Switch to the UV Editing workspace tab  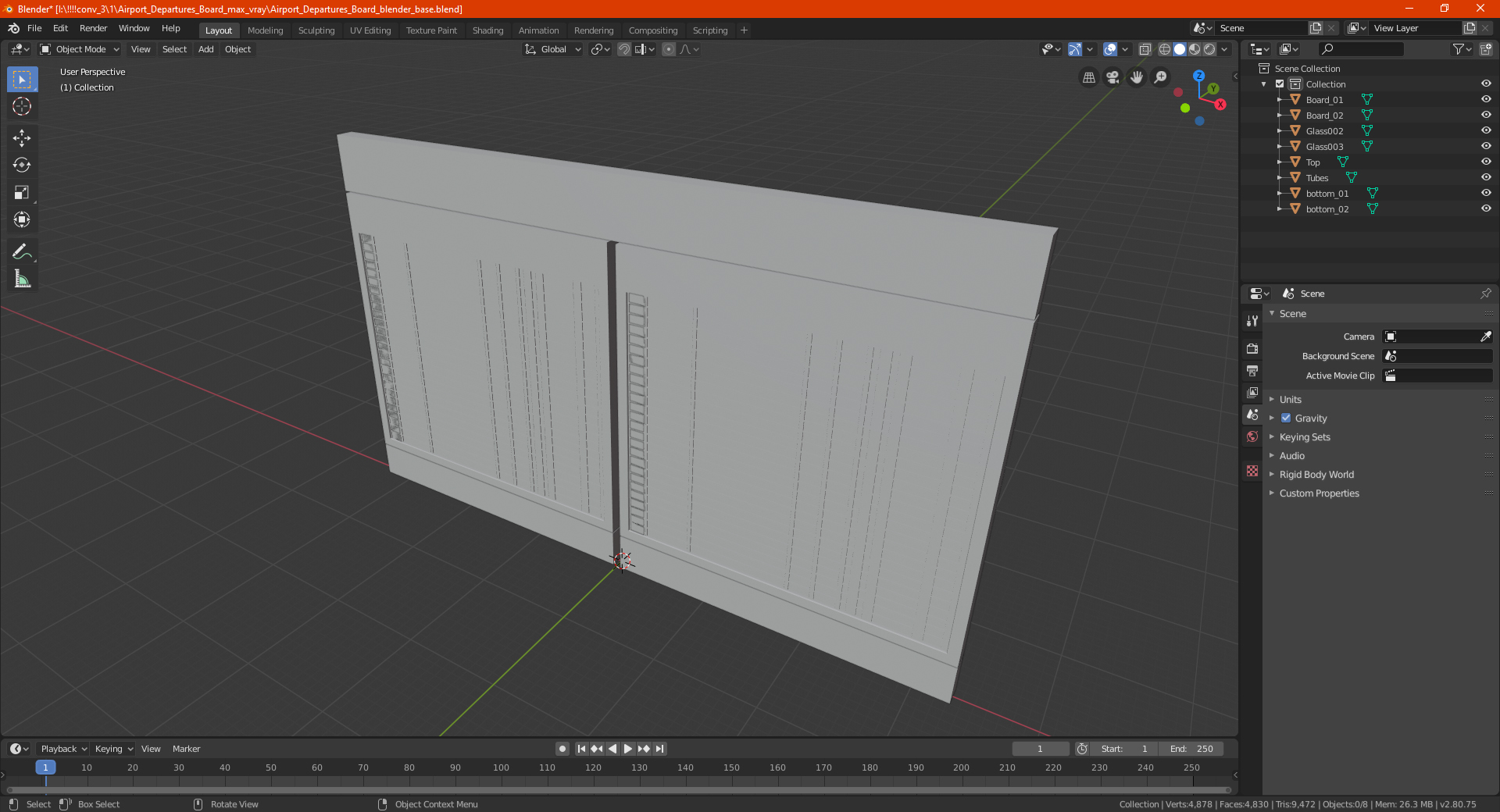pyautogui.click(x=370, y=30)
